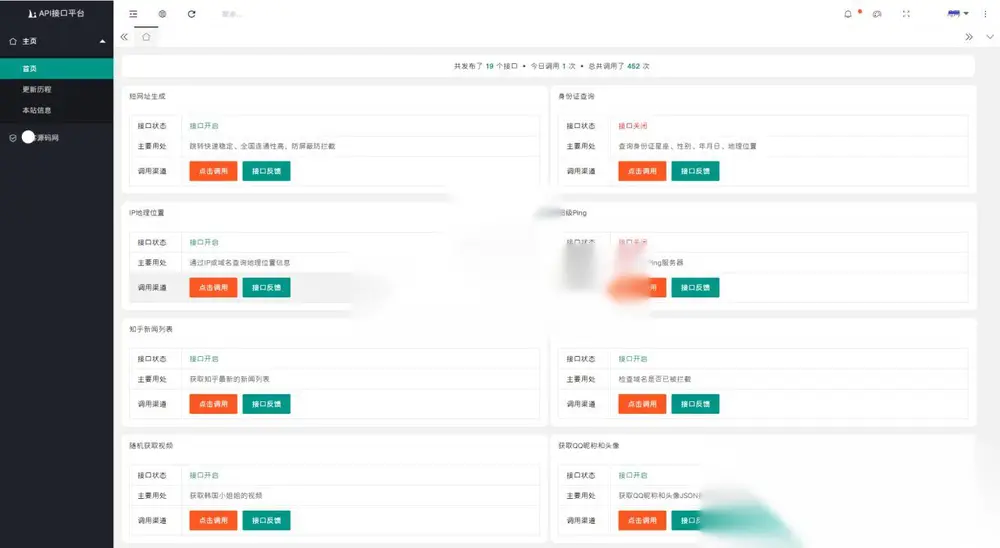1000x548 pixels.
Task: Click the published interfaces count 19
Action: click(490, 66)
